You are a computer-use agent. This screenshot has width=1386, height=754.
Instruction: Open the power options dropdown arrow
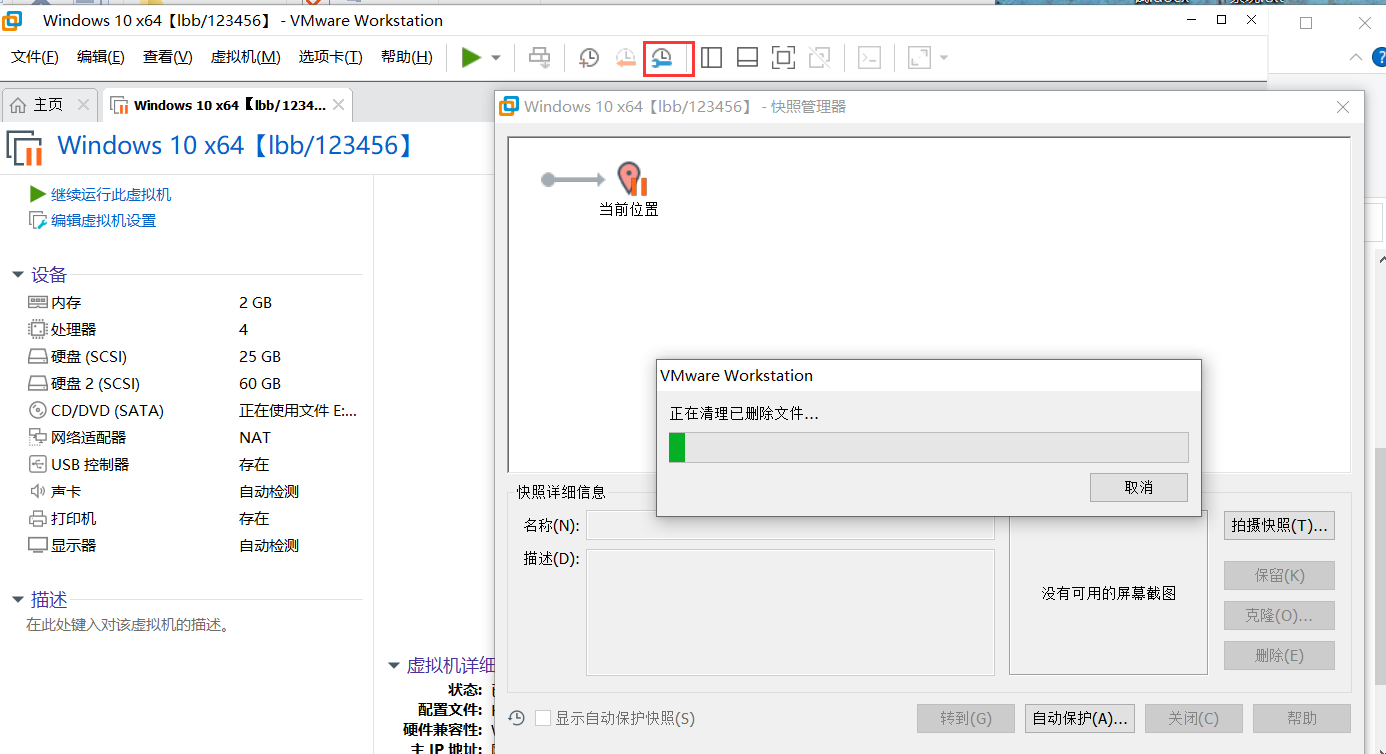[x=496, y=58]
